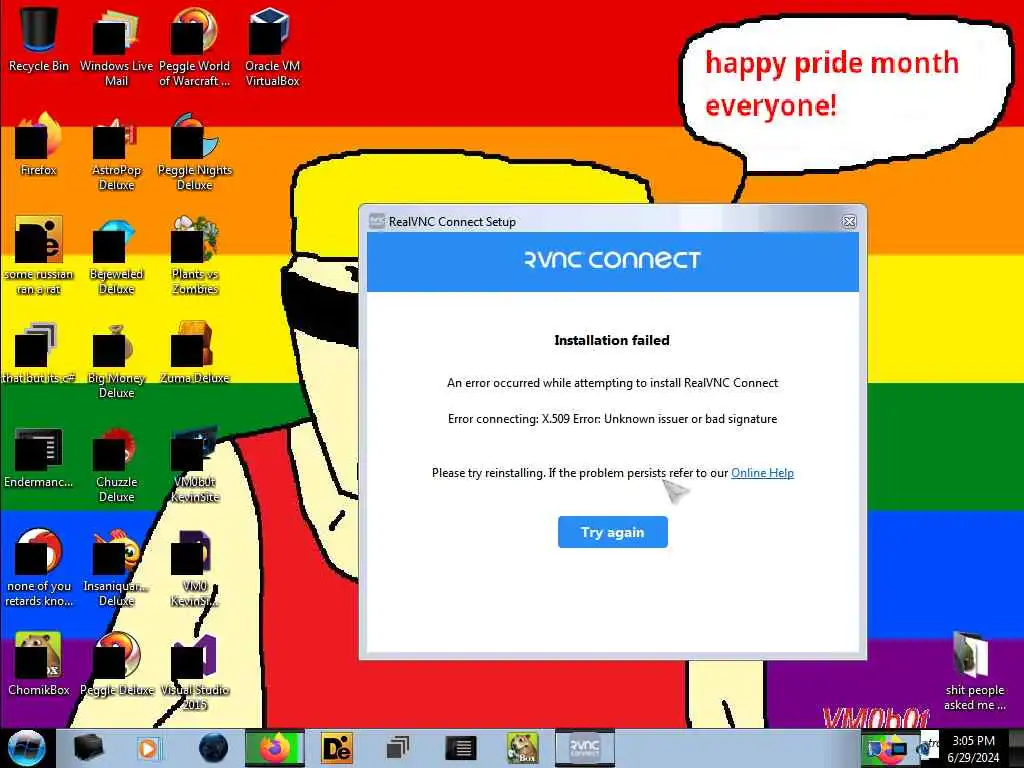Open the Endermanc... desktop icon
This screenshot has width=1024, height=768.
click(x=39, y=457)
